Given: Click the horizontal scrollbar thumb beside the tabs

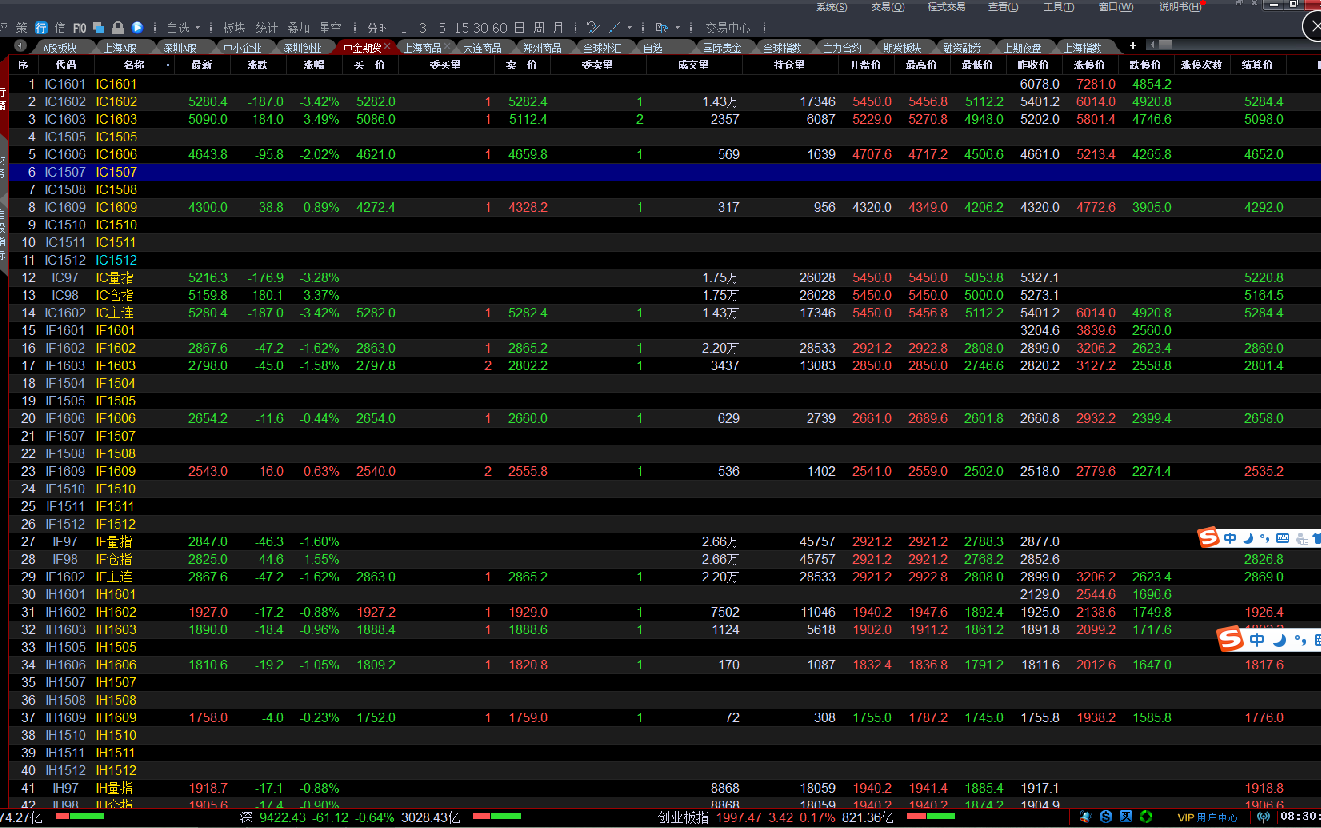Looking at the screenshot, I should tap(1166, 46).
